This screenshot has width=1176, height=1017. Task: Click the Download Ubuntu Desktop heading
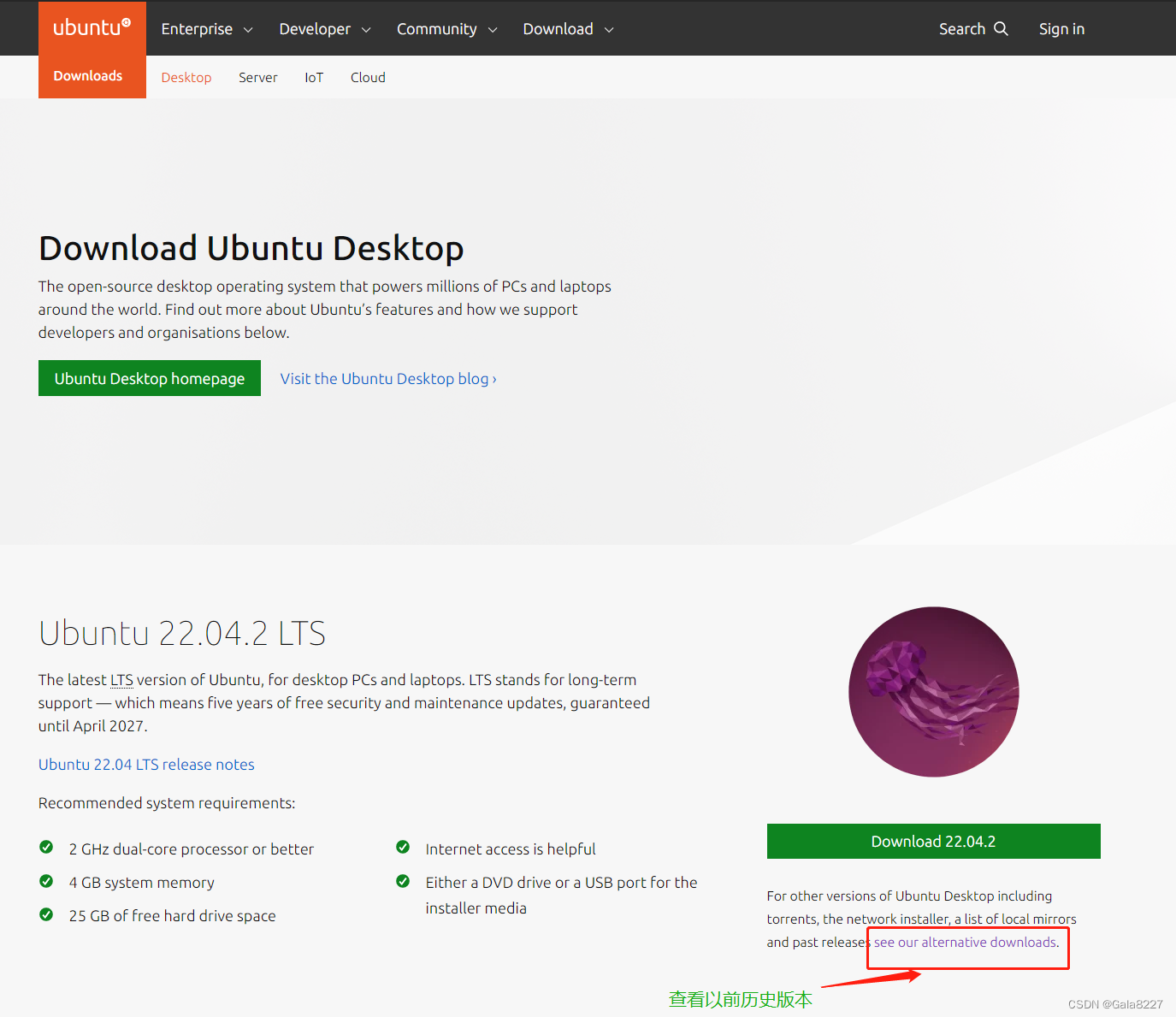click(x=251, y=248)
